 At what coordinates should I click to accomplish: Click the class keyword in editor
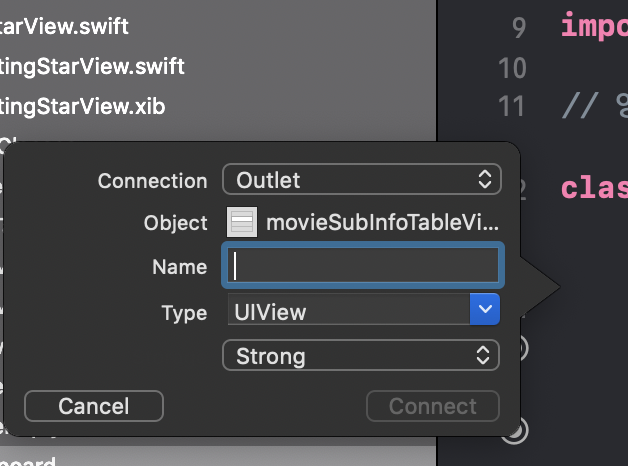click(x=594, y=187)
